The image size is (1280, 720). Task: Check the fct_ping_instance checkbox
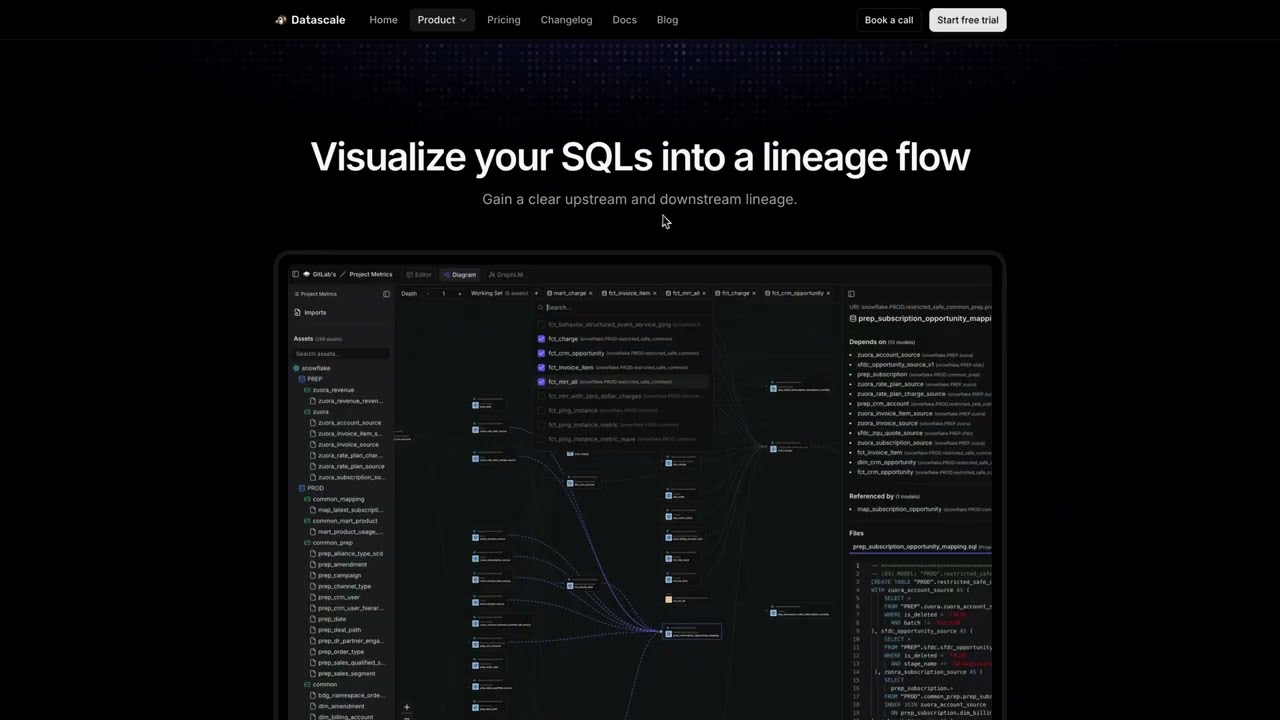click(x=541, y=410)
